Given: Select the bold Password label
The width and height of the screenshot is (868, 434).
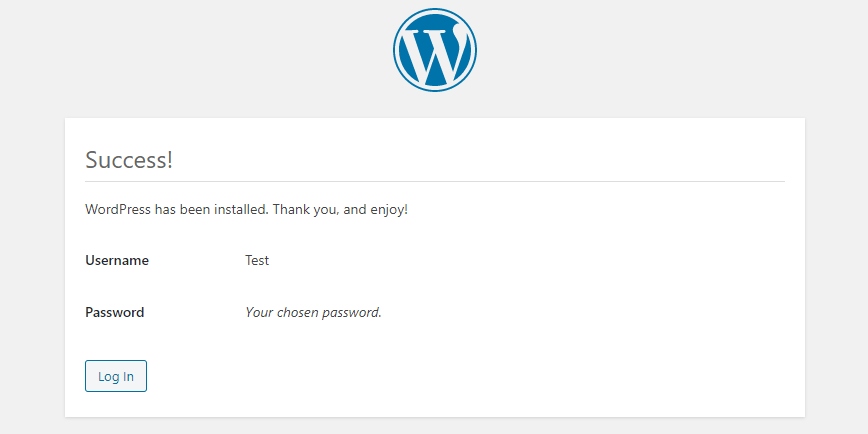Looking at the screenshot, I should coord(115,312).
